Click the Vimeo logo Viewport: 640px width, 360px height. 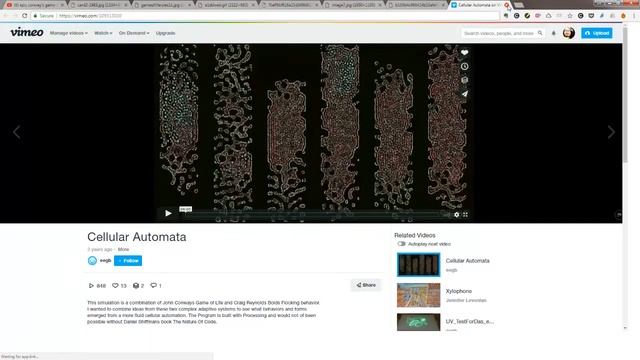click(27, 32)
